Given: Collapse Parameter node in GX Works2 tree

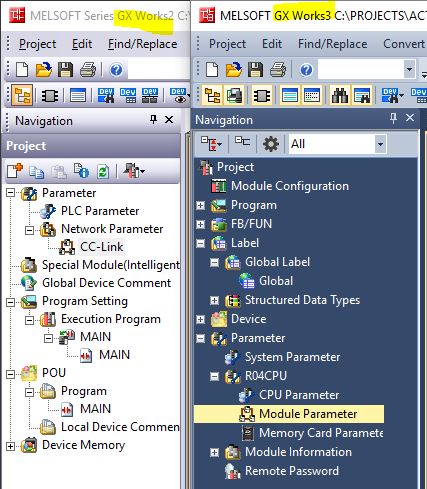Looking at the screenshot, I should [x=10, y=193].
